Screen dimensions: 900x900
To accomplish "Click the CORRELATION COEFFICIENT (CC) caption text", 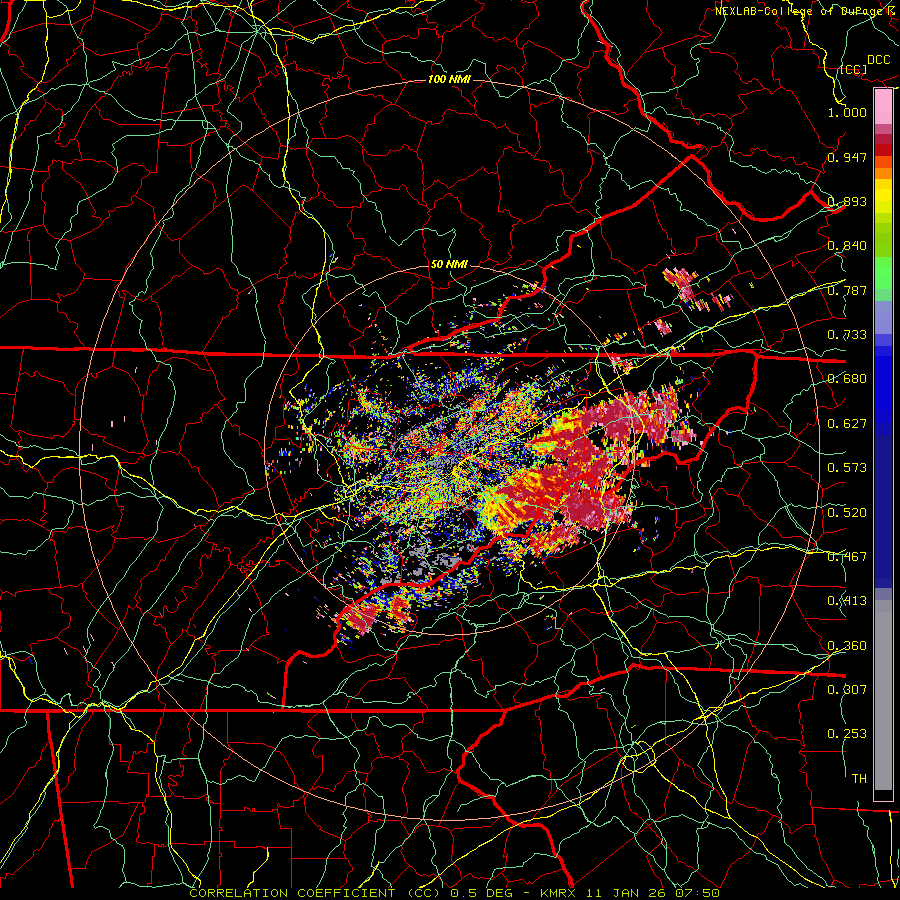I will pos(316,893).
